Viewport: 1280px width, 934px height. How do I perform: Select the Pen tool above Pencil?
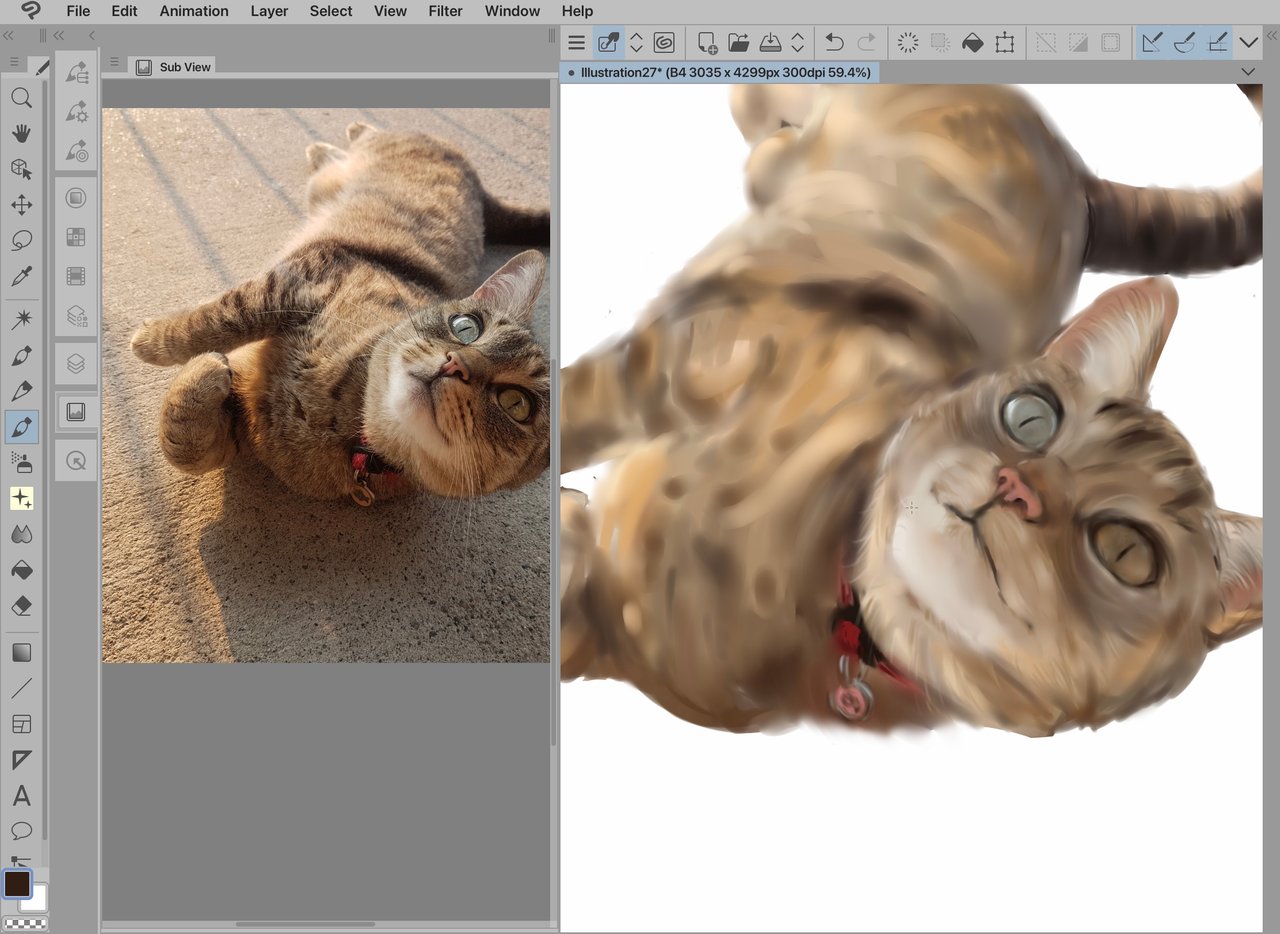pyautogui.click(x=21, y=356)
